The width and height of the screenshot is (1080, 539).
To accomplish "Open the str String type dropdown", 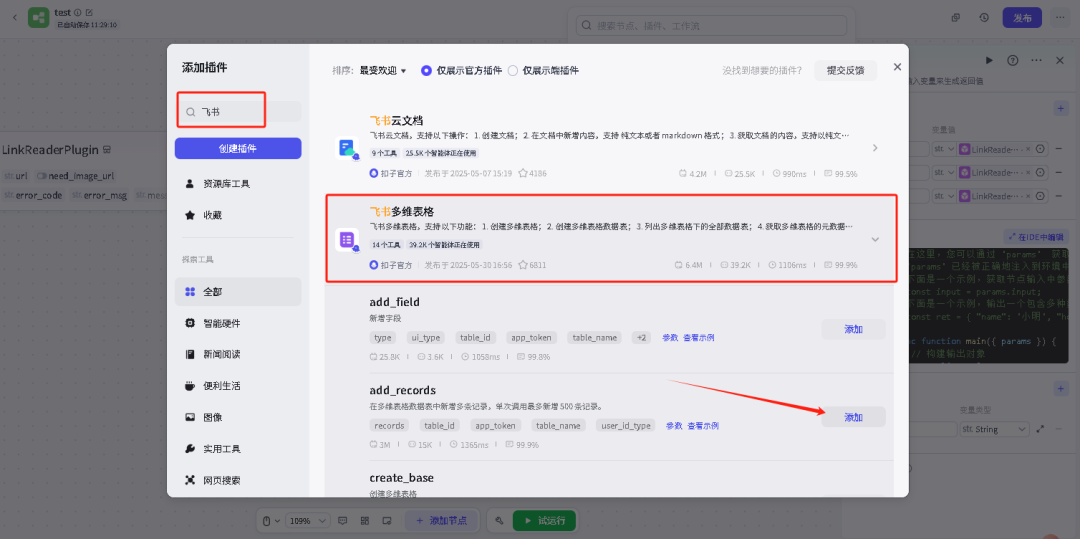I will click(x=995, y=429).
